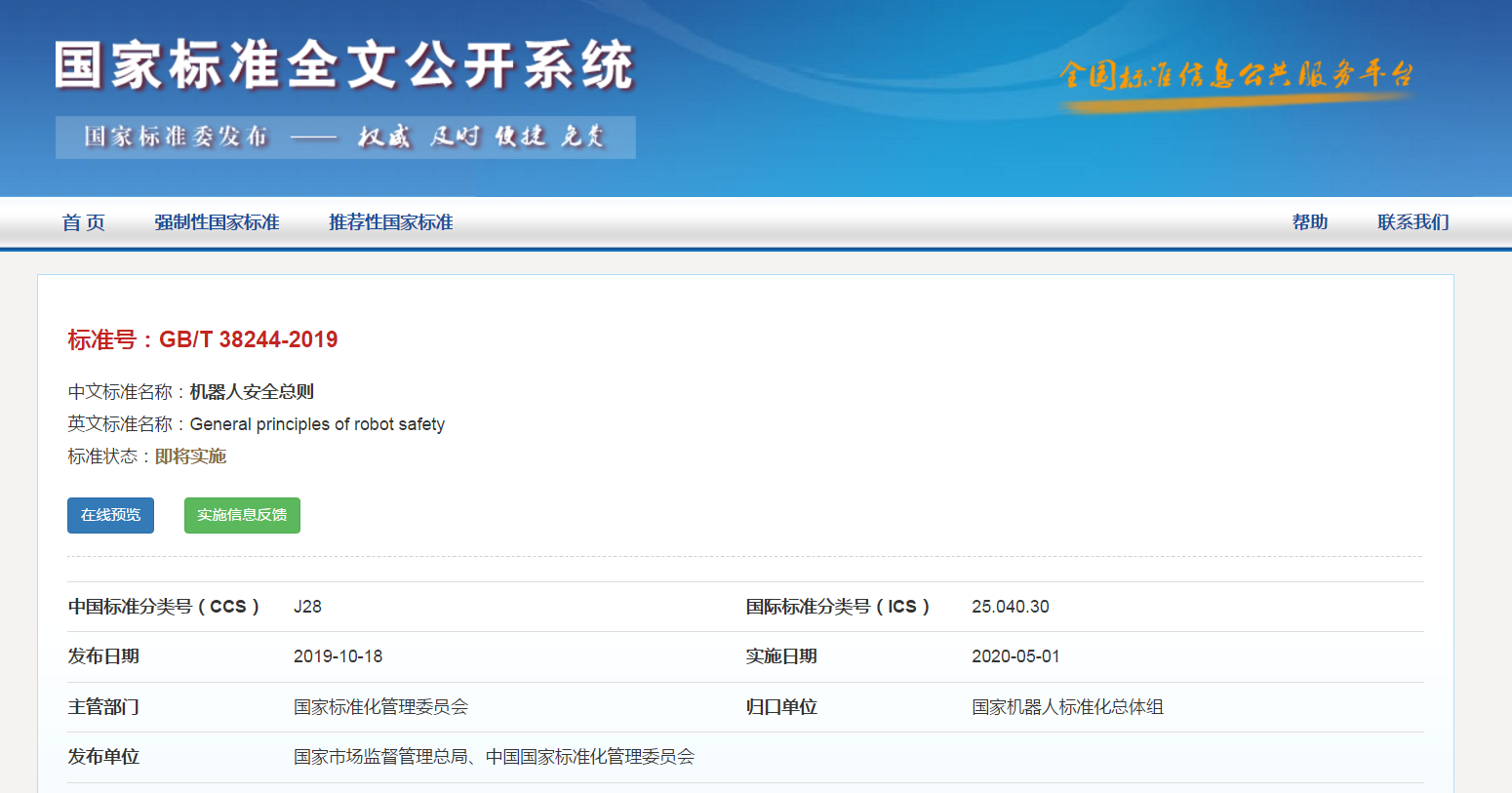Click the 国家标准委发布 slogan banner
Viewport: 1512px width, 793px height.
coord(345,137)
